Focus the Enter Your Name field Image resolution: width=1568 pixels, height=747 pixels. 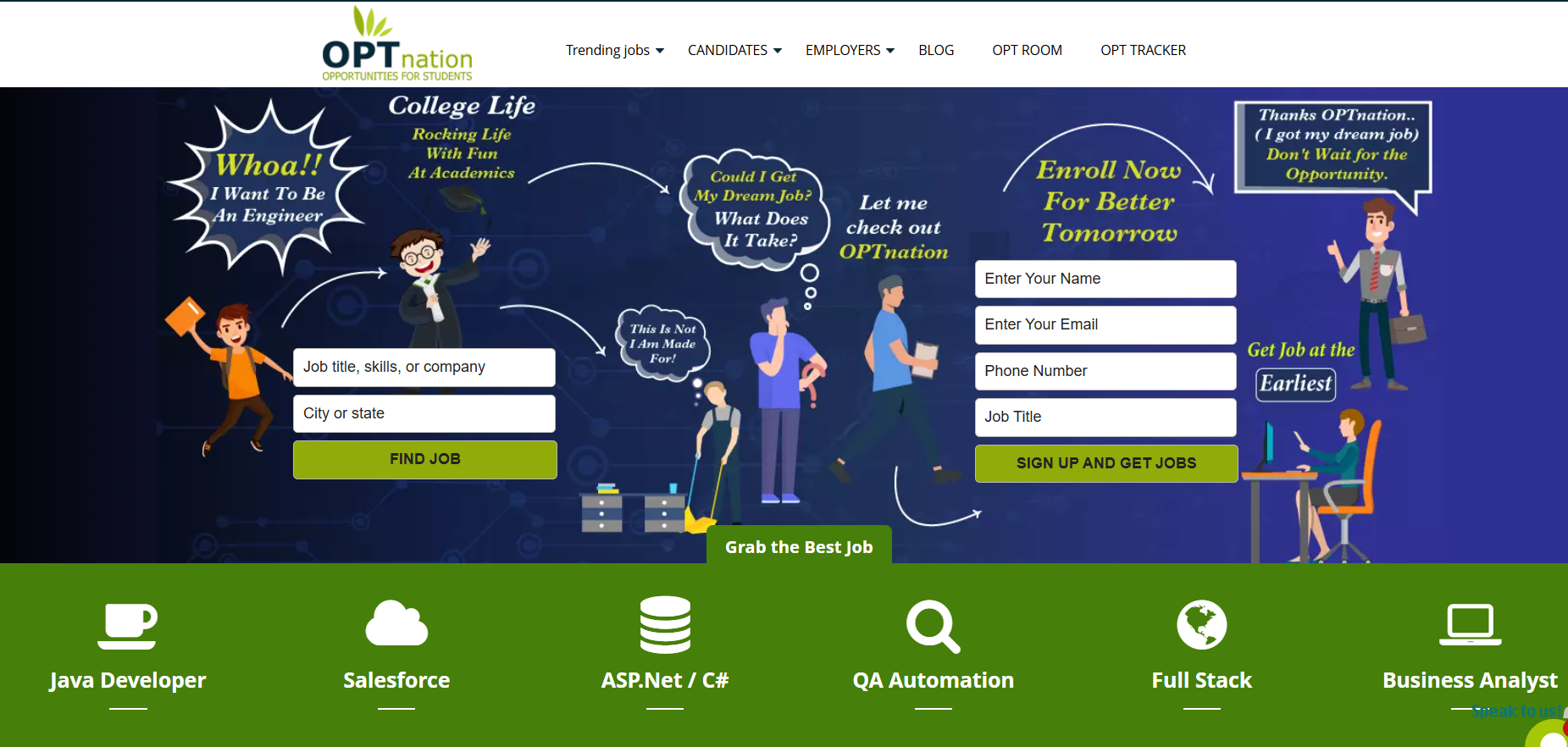1105,279
